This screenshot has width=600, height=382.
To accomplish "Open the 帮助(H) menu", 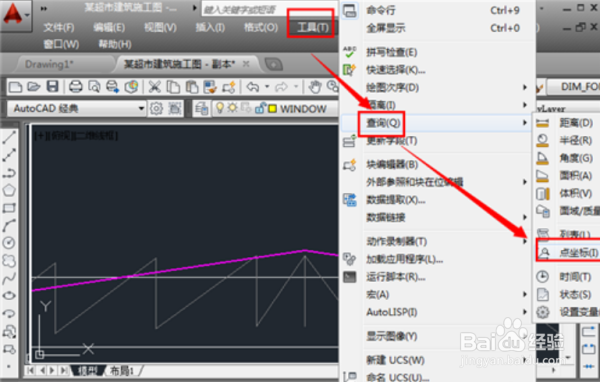I will coord(115,44).
